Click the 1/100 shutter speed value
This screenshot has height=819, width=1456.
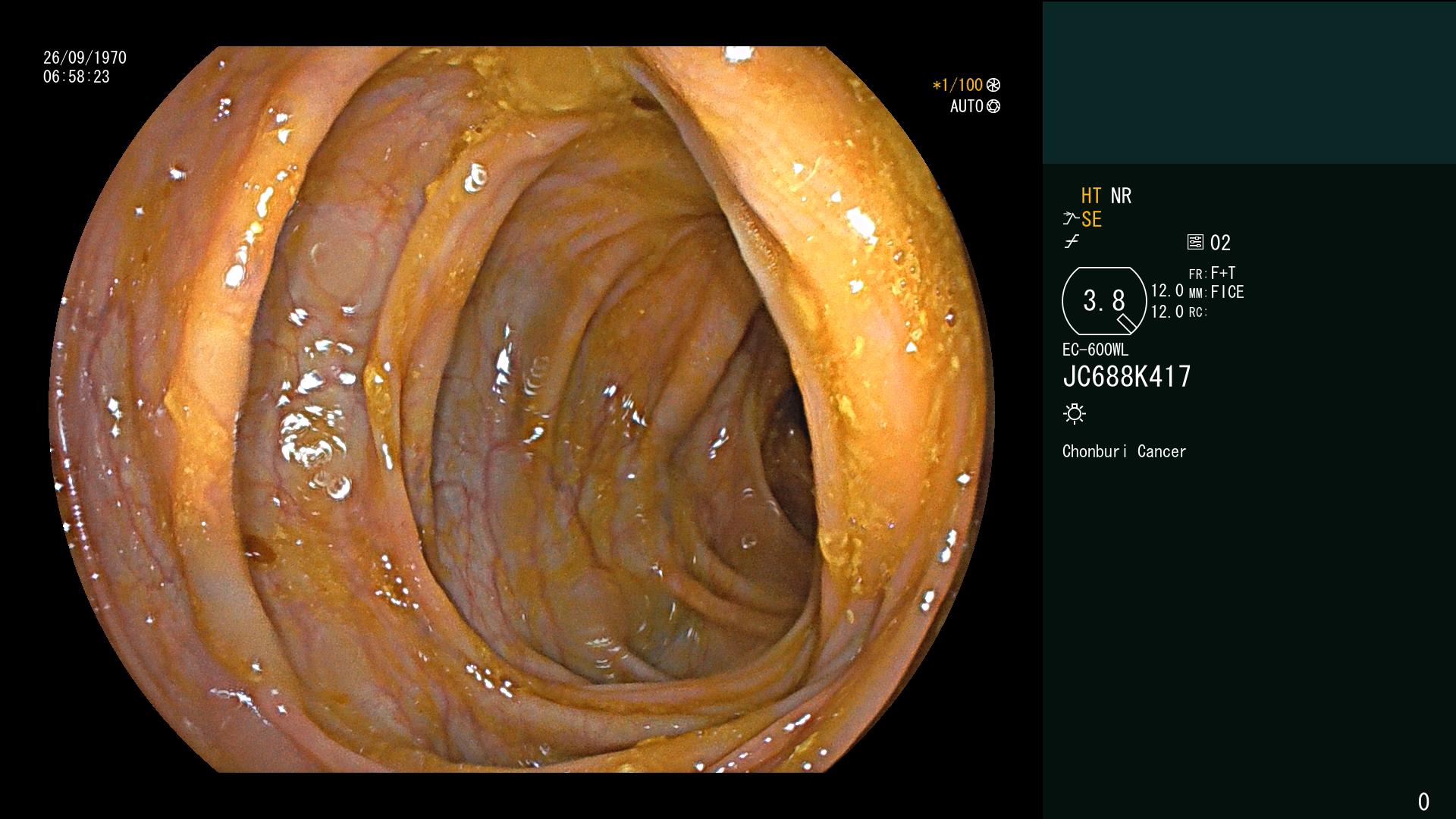(x=958, y=85)
